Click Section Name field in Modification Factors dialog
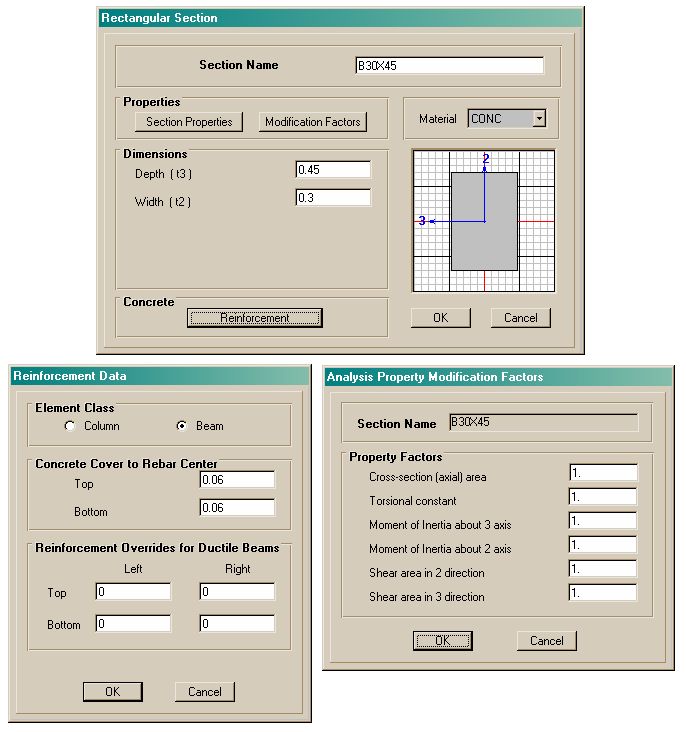This screenshot has width=686, height=732. (544, 422)
